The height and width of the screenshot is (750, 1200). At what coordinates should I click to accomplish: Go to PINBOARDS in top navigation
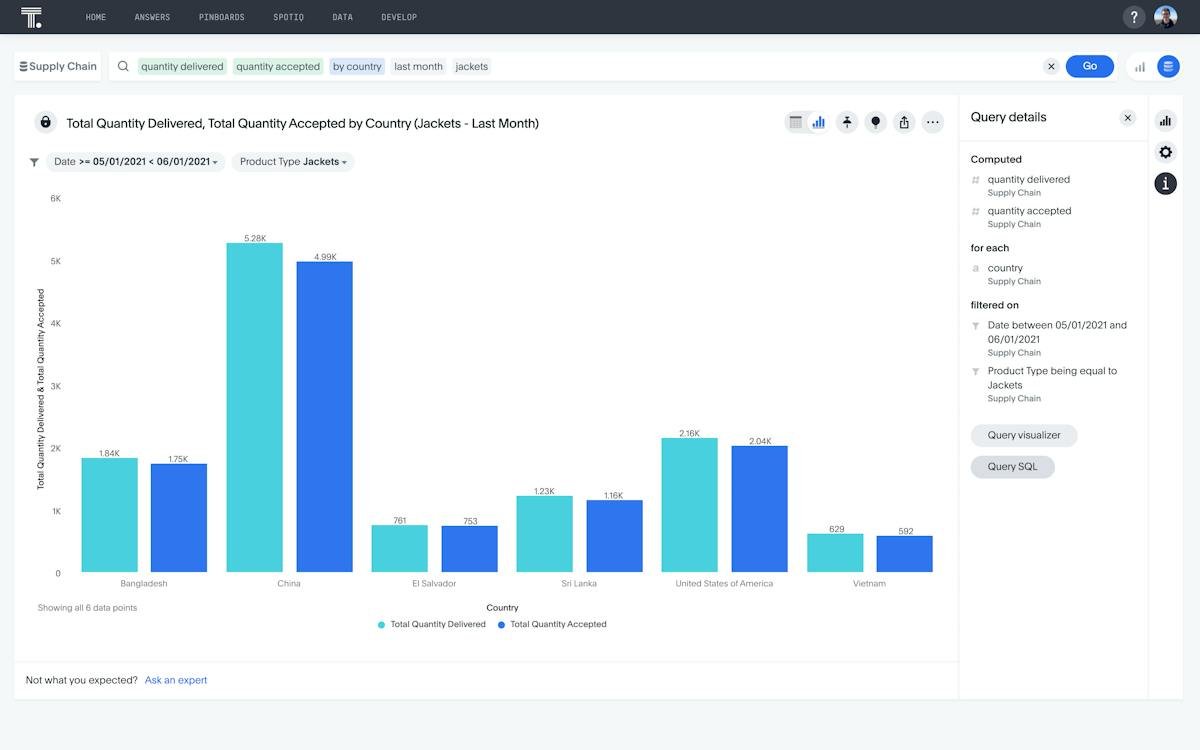(221, 17)
